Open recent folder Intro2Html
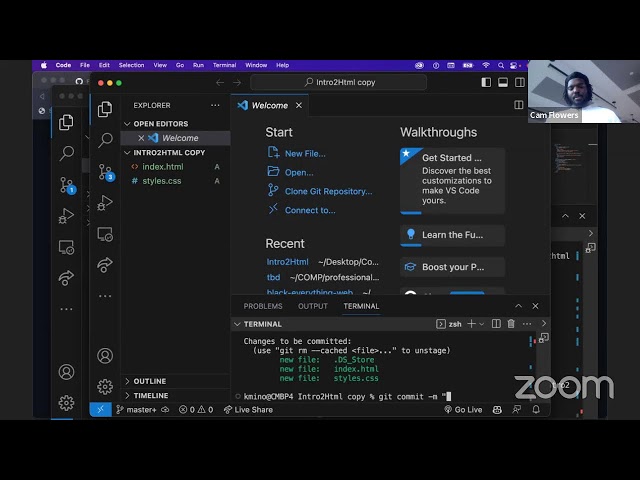The height and width of the screenshot is (480, 640). tap(287, 262)
